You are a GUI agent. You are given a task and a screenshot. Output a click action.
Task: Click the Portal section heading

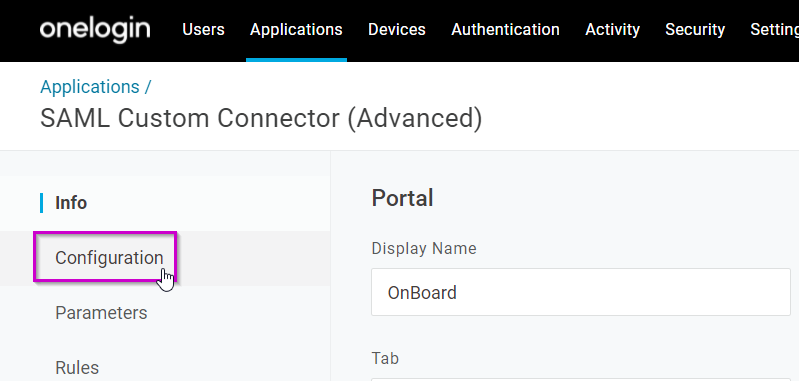click(x=402, y=198)
